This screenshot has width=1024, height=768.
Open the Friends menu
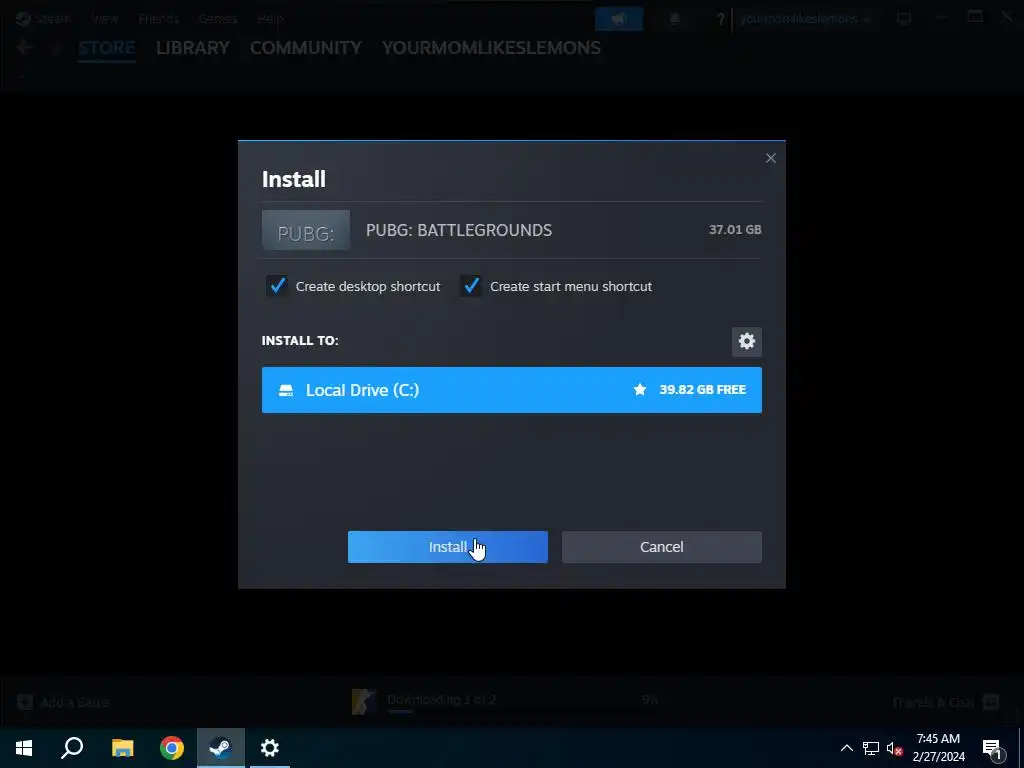(159, 18)
